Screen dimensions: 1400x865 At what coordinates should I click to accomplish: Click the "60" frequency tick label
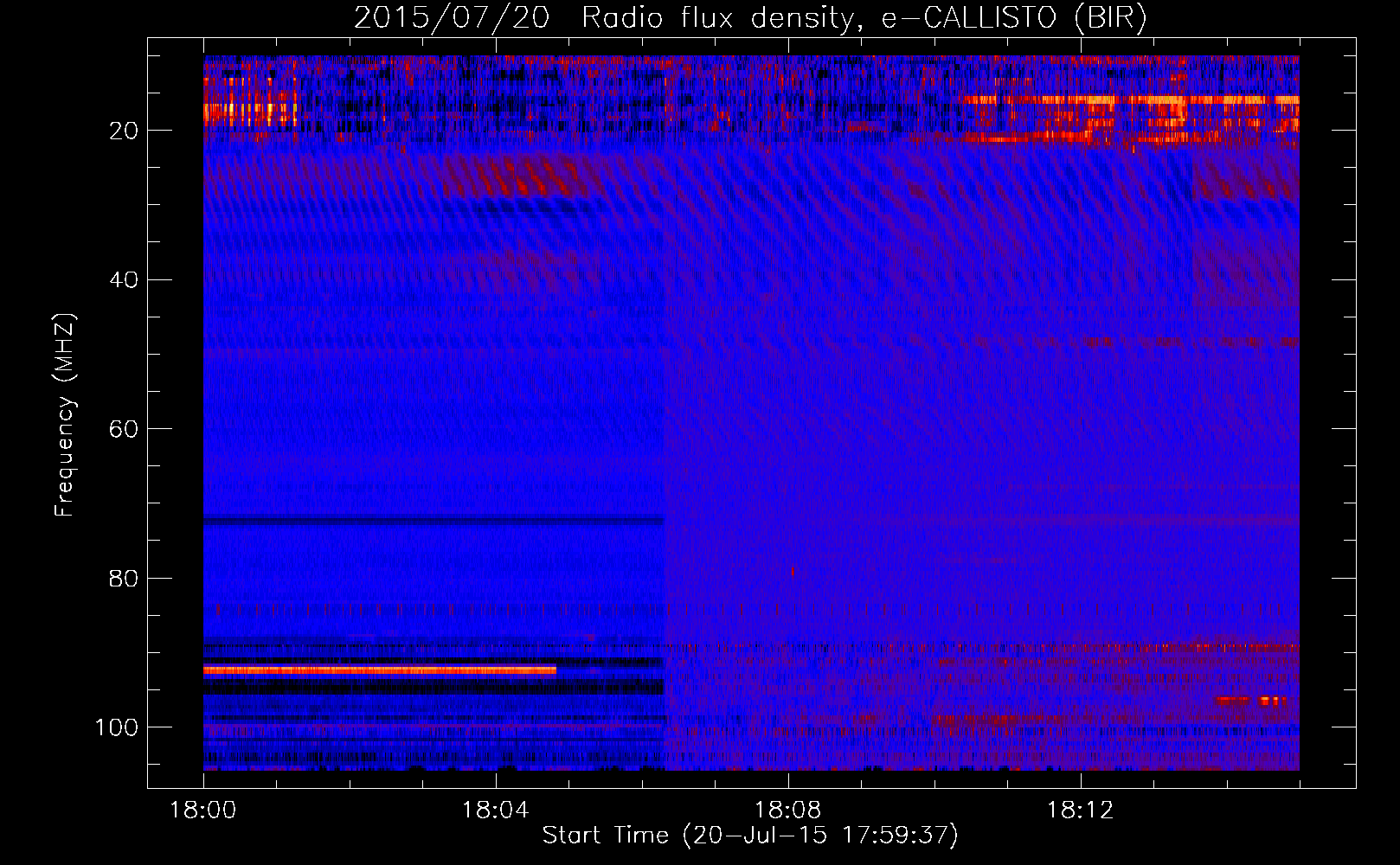tap(124, 429)
